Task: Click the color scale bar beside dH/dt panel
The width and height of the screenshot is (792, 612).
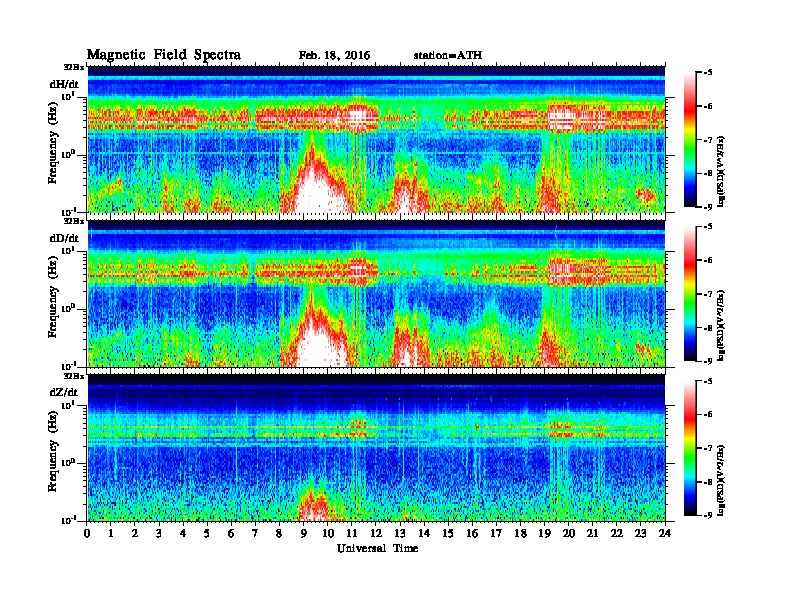Action: click(690, 139)
